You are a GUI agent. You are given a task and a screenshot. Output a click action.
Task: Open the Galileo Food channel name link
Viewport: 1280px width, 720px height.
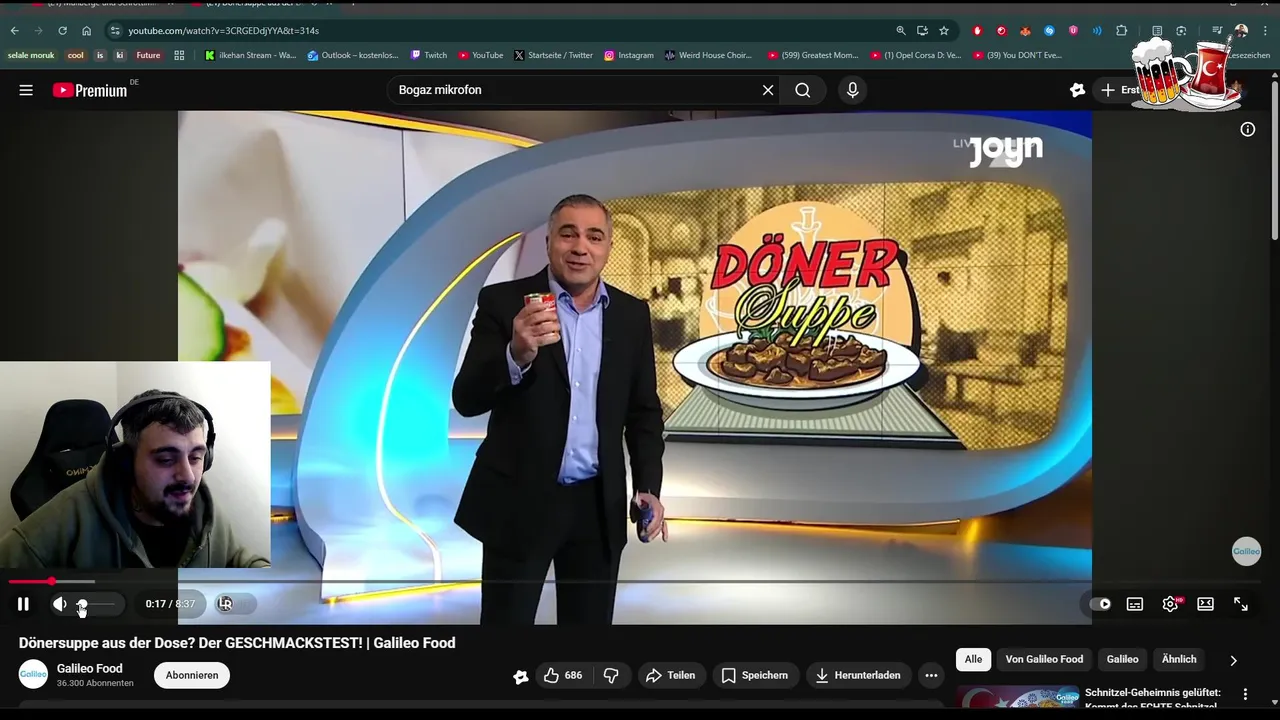90,668
